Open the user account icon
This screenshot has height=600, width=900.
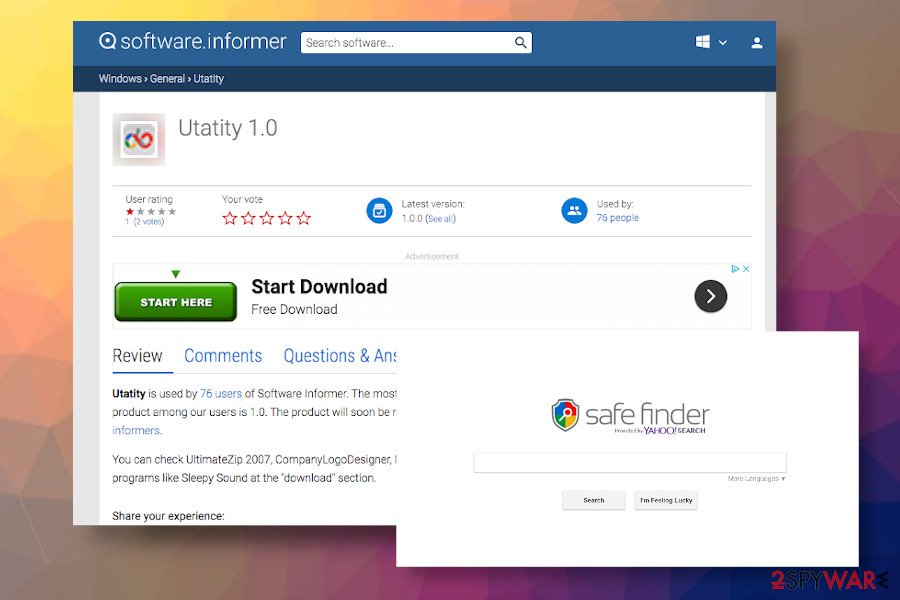coord(757,42)
